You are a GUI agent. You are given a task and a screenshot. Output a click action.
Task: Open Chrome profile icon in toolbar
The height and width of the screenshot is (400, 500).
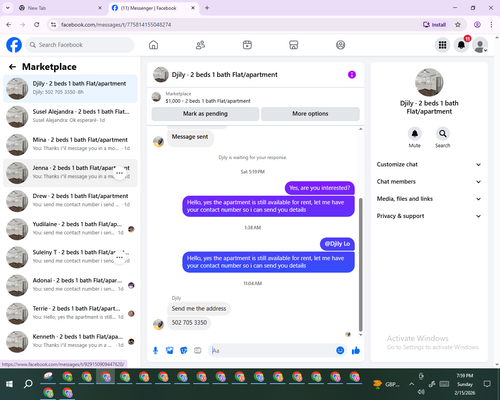(x=477, y=25)
